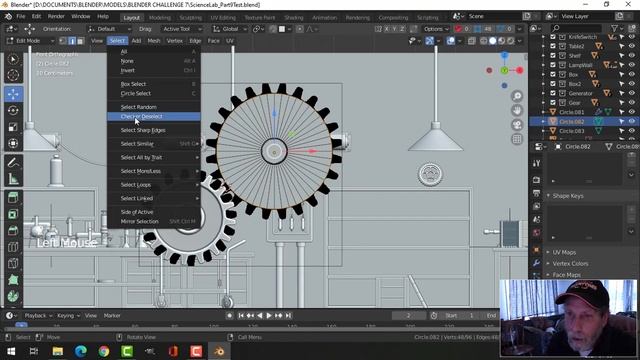Click the Windows Start button
This screenshot has height=360, width=640.
11,351
